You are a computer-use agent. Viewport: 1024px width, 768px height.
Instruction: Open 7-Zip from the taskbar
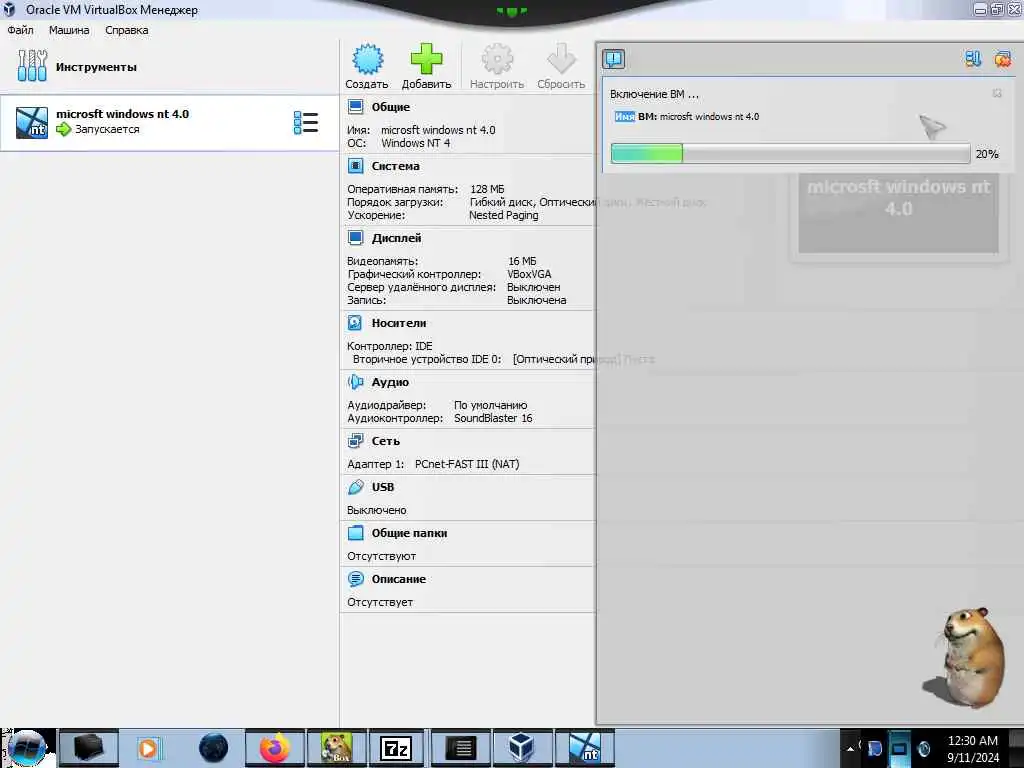click(x=396, y=748)
